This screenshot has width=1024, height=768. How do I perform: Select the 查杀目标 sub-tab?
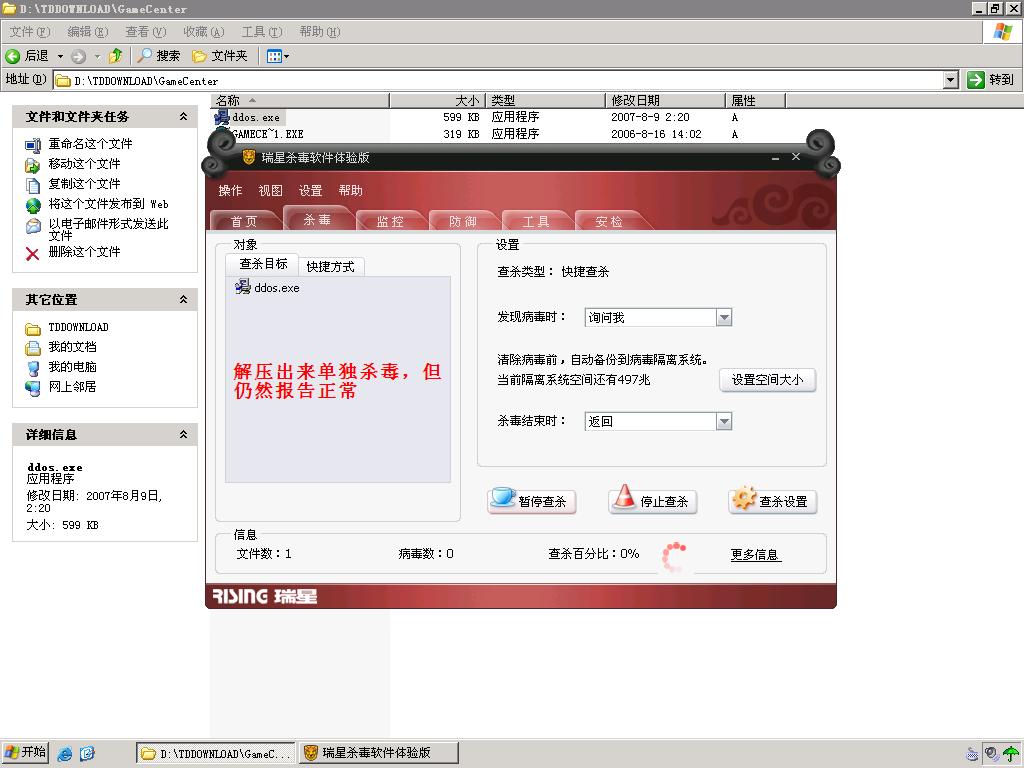[263, 264]
